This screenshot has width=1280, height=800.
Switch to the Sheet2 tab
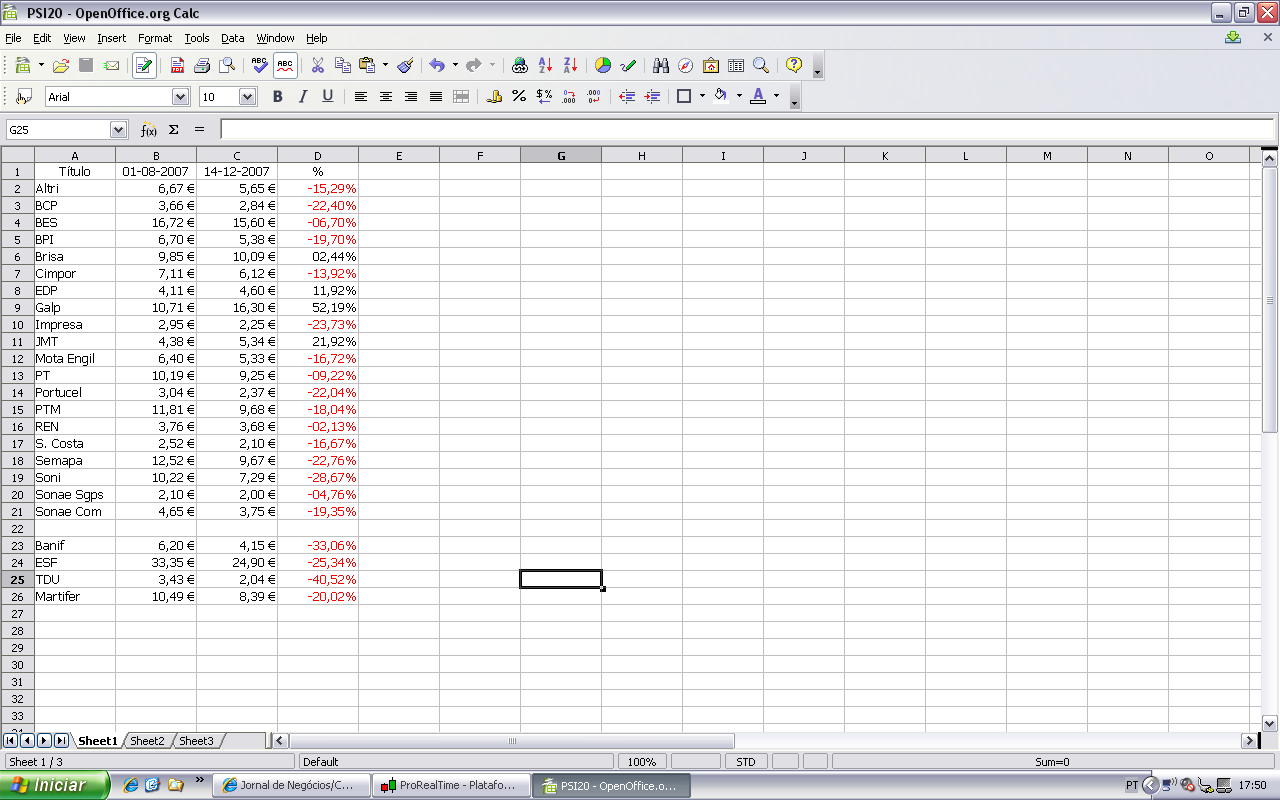coord(147,741)
